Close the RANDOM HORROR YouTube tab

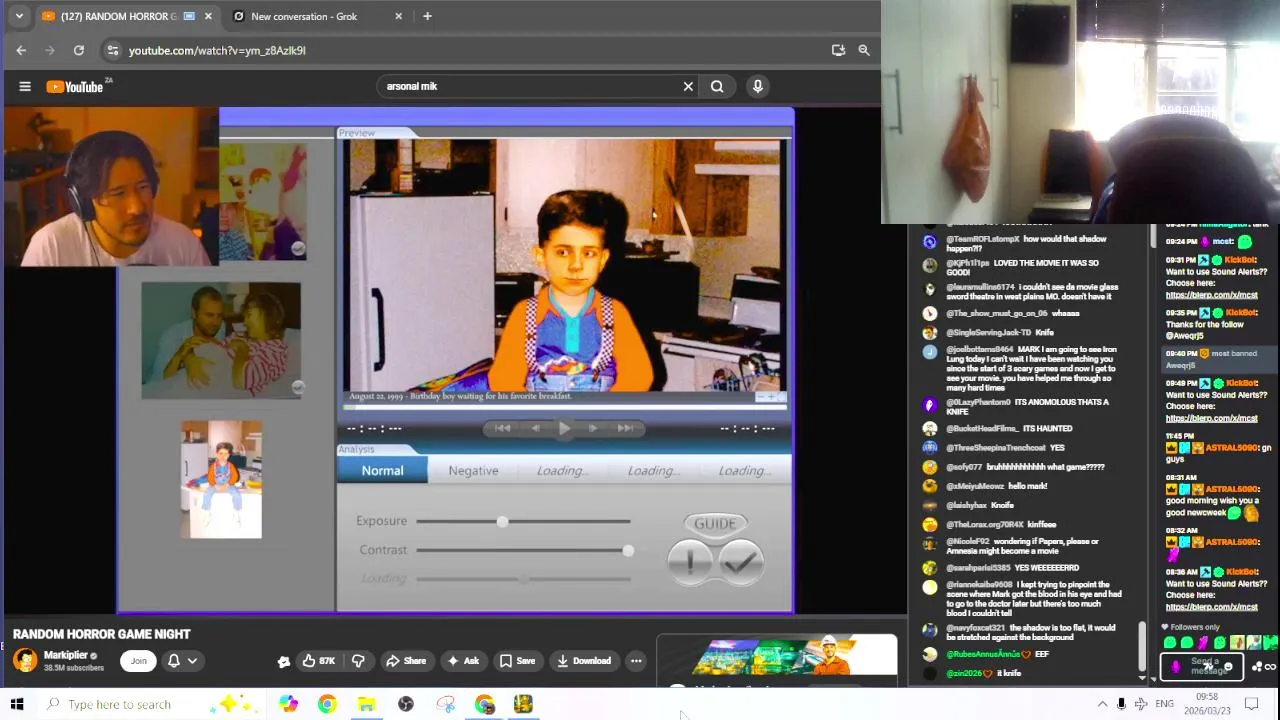[208, 16]
